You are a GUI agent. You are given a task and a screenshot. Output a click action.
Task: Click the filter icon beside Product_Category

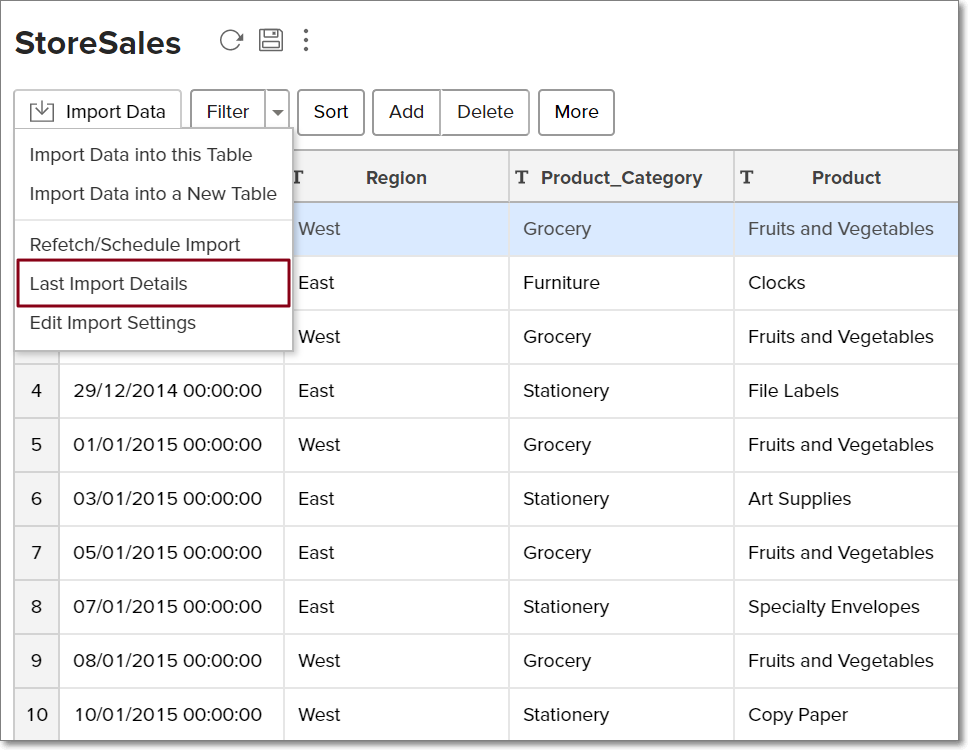[521, 177]
